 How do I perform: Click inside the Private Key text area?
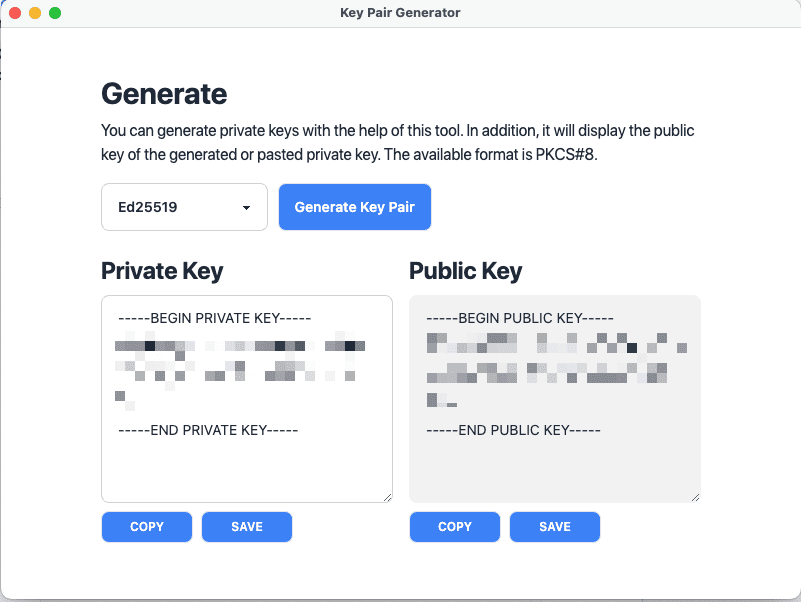click(x=247, y=399)
